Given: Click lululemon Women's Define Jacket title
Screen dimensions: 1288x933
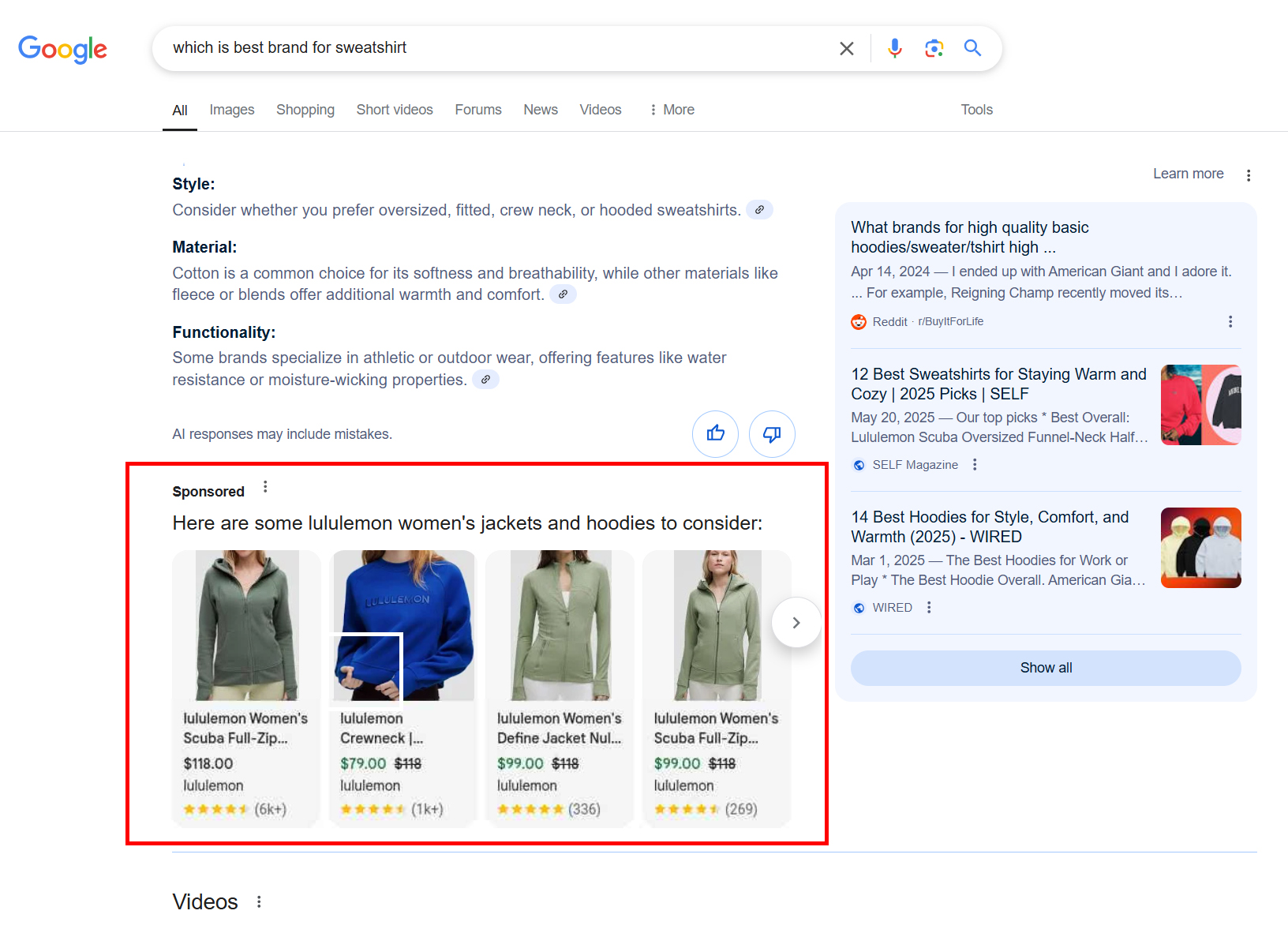Looking at the screenshot, I should tap(560, 728).
